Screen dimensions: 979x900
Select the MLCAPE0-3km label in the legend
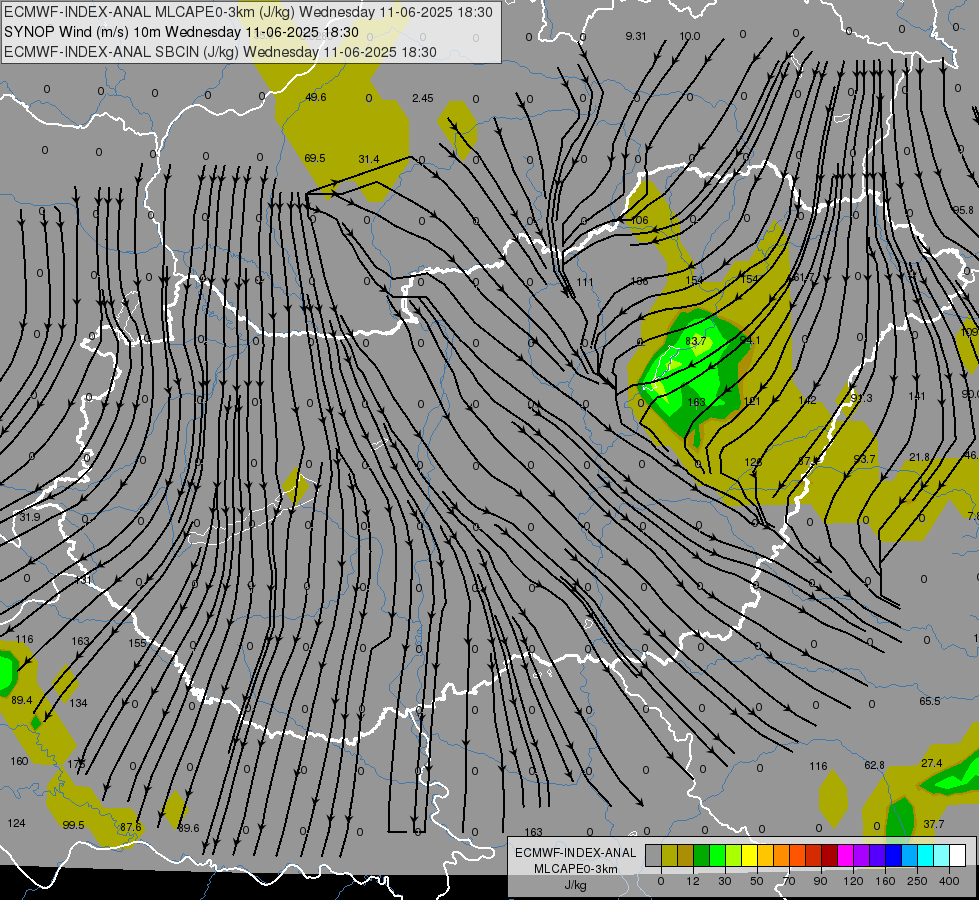tap(576, 869)
